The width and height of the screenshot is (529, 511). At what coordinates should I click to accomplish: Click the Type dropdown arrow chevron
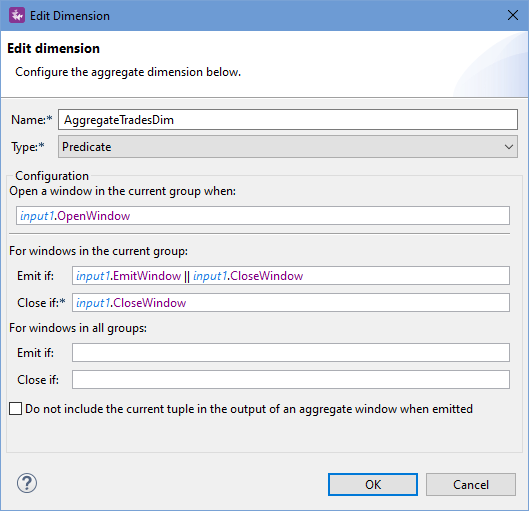coord(509,147)
